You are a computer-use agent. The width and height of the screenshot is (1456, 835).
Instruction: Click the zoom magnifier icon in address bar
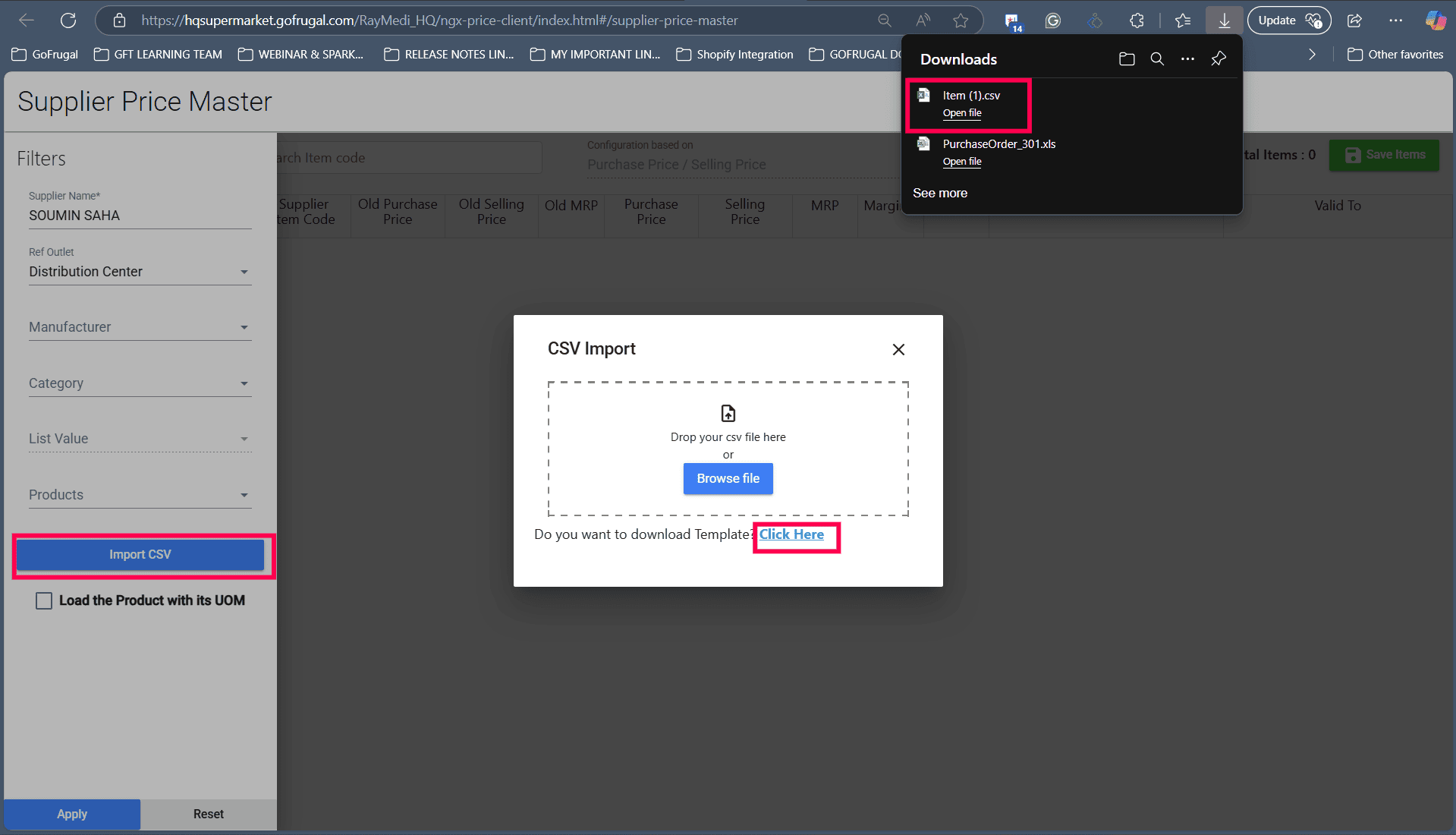click(x=885, y=20)
